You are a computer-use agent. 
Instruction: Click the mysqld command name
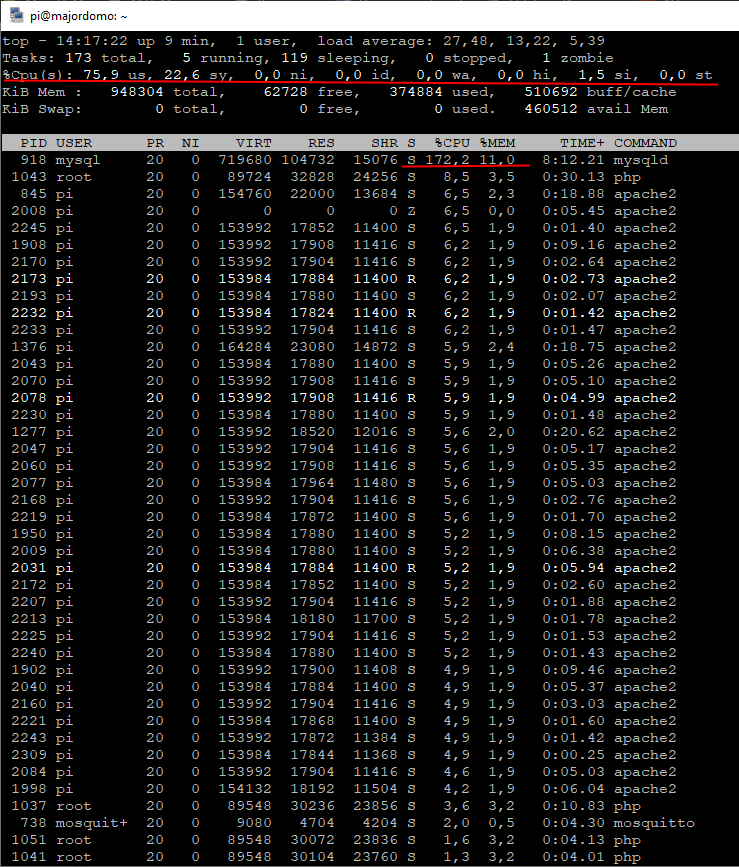click(641, 160)
